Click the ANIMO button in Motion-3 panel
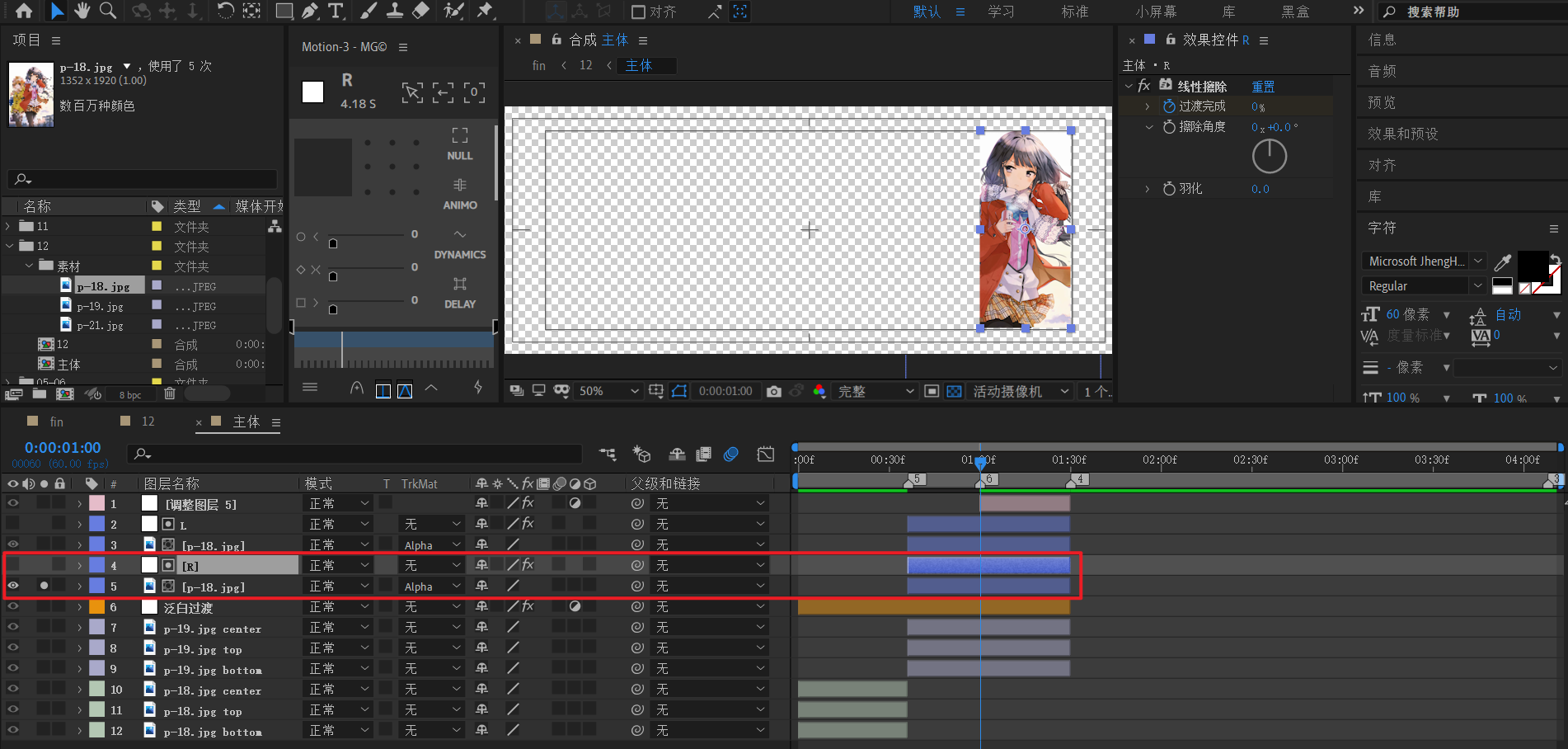 tap(460, 194)
